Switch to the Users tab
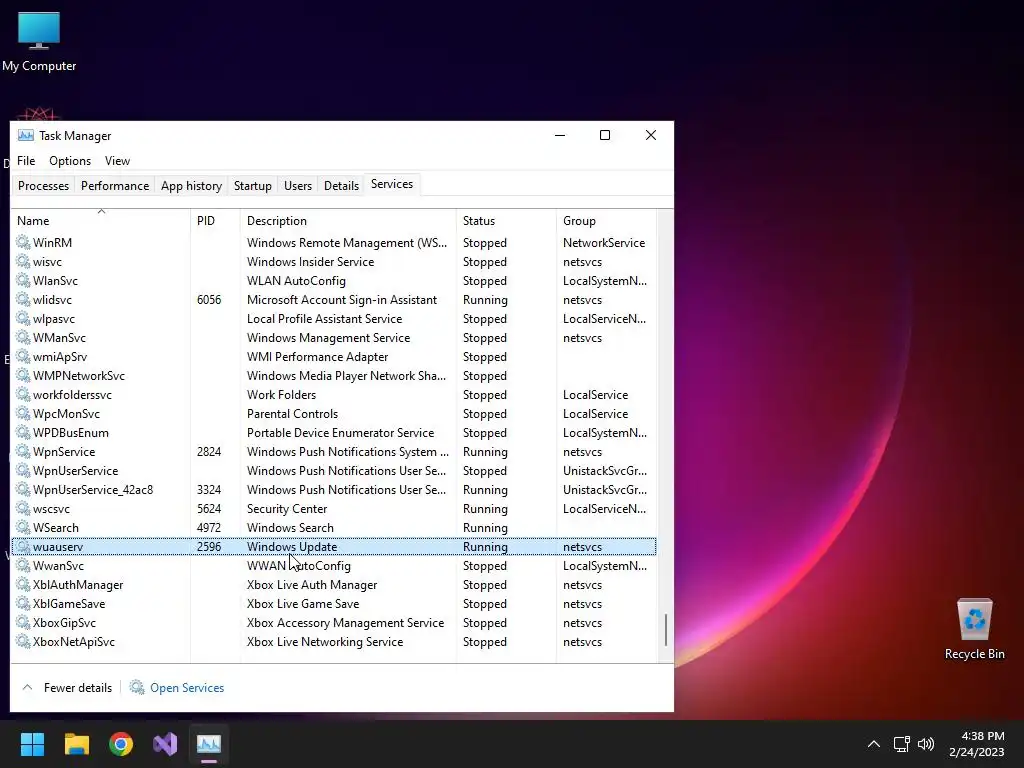The image size is (1024, 768). tap(298, 185)
